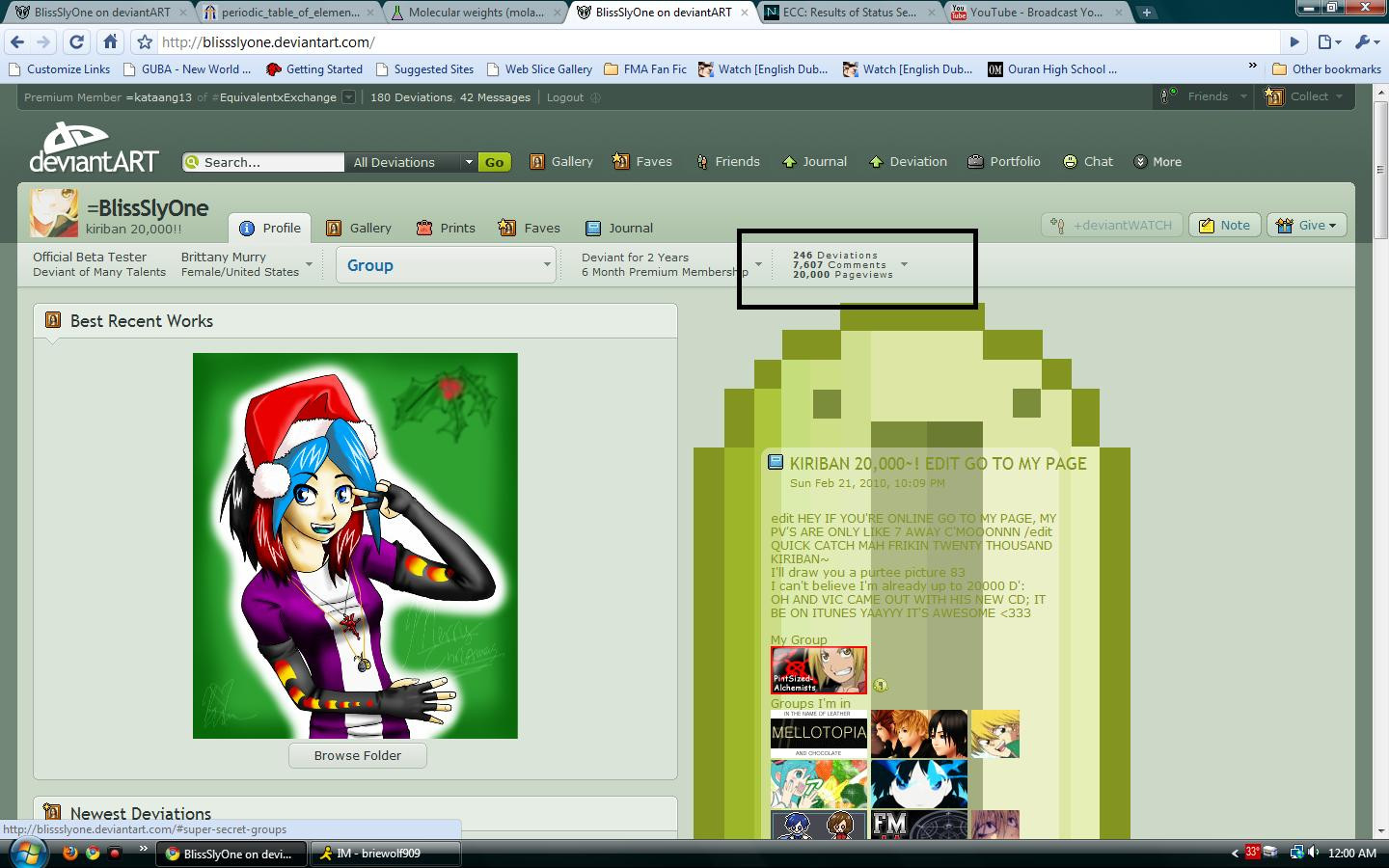Click the address bar URL field
1389x868 pixels.
719,42
